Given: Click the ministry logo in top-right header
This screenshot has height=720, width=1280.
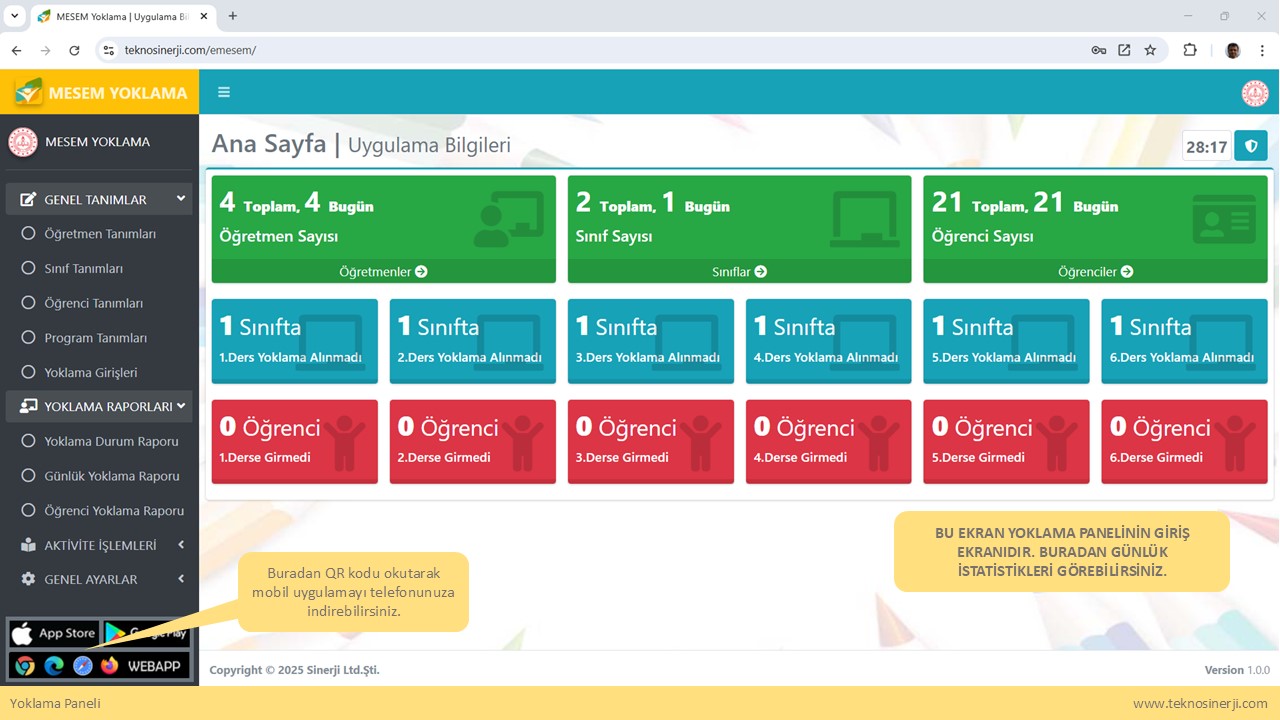Looking at the screenshot, I should 1255,93.
